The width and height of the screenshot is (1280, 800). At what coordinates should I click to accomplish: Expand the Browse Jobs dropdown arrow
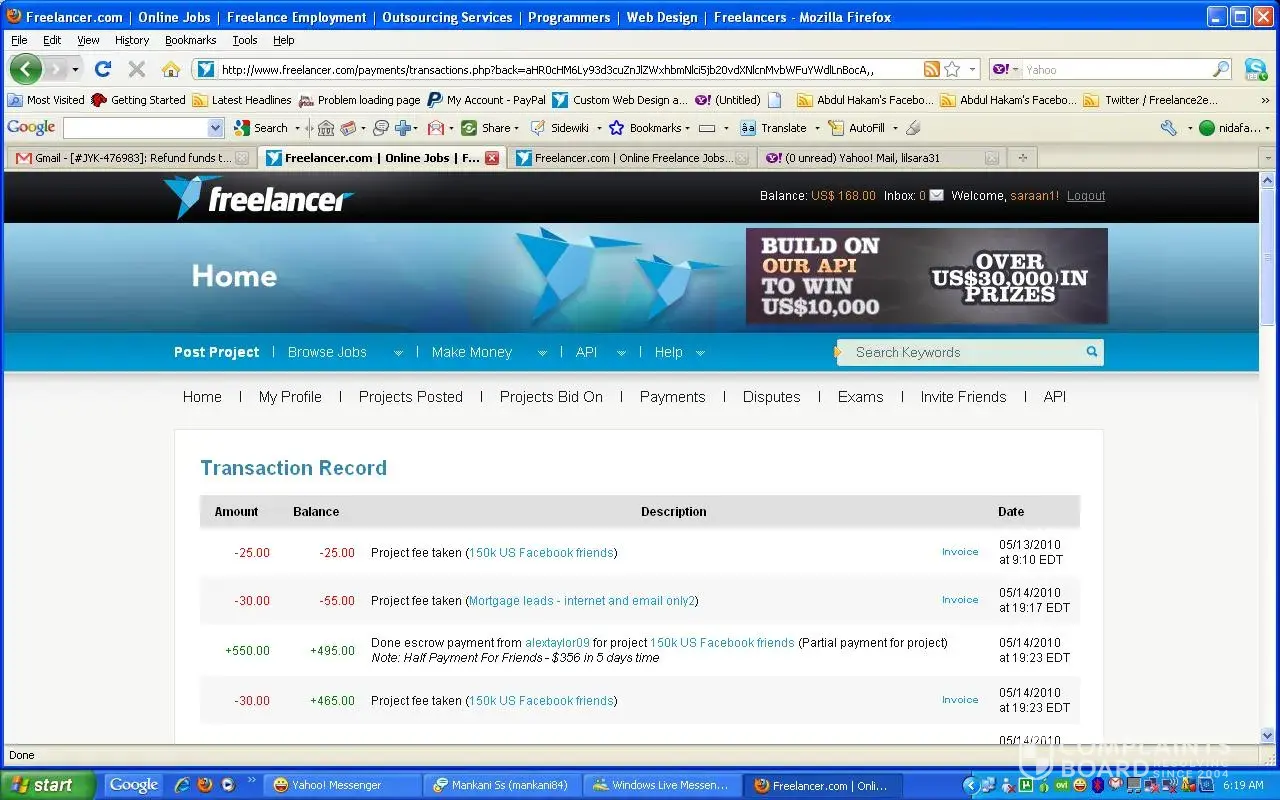(x=398, y=353)
